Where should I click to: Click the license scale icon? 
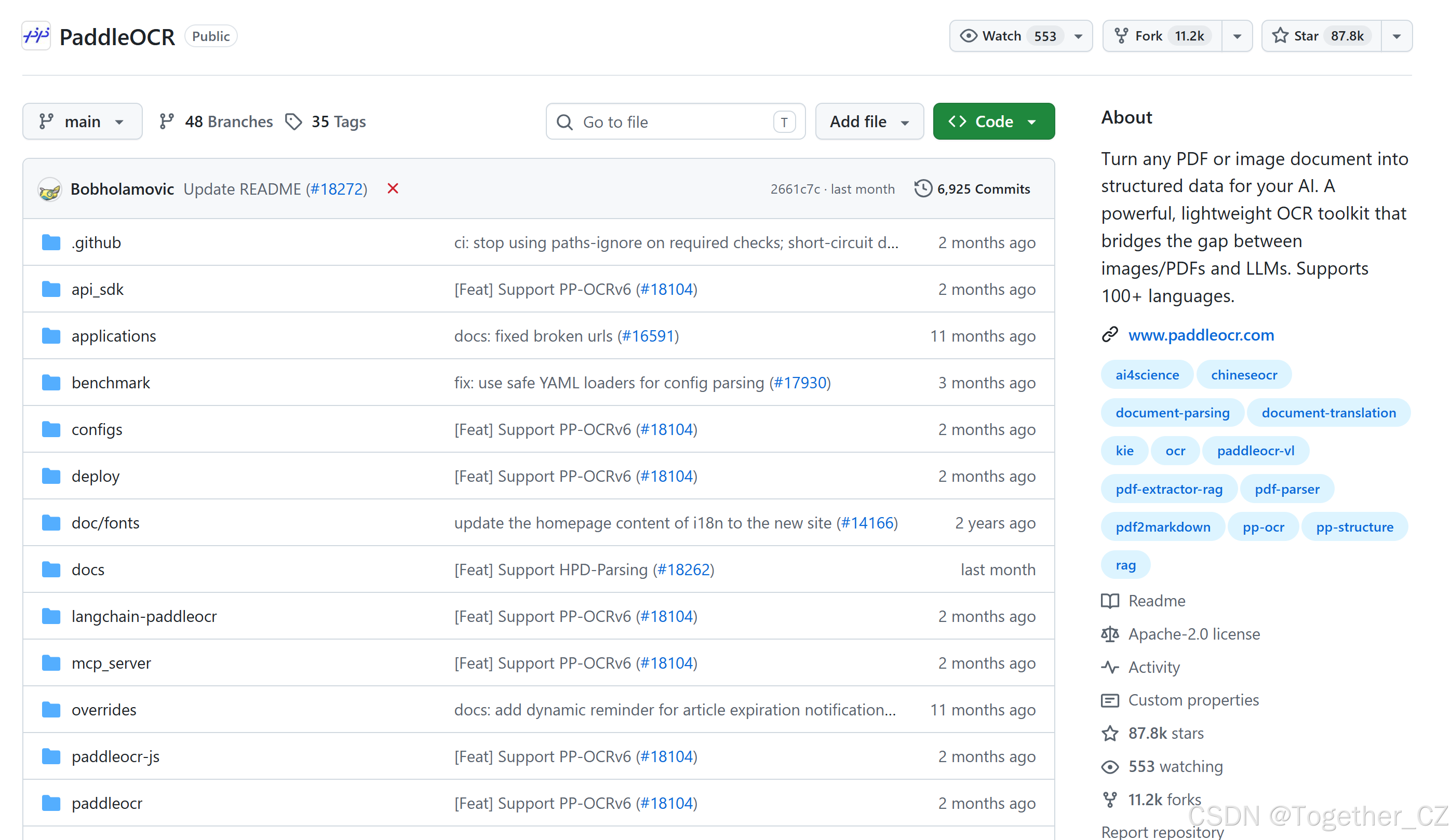pyautogui.click(x=1110, y=634)
